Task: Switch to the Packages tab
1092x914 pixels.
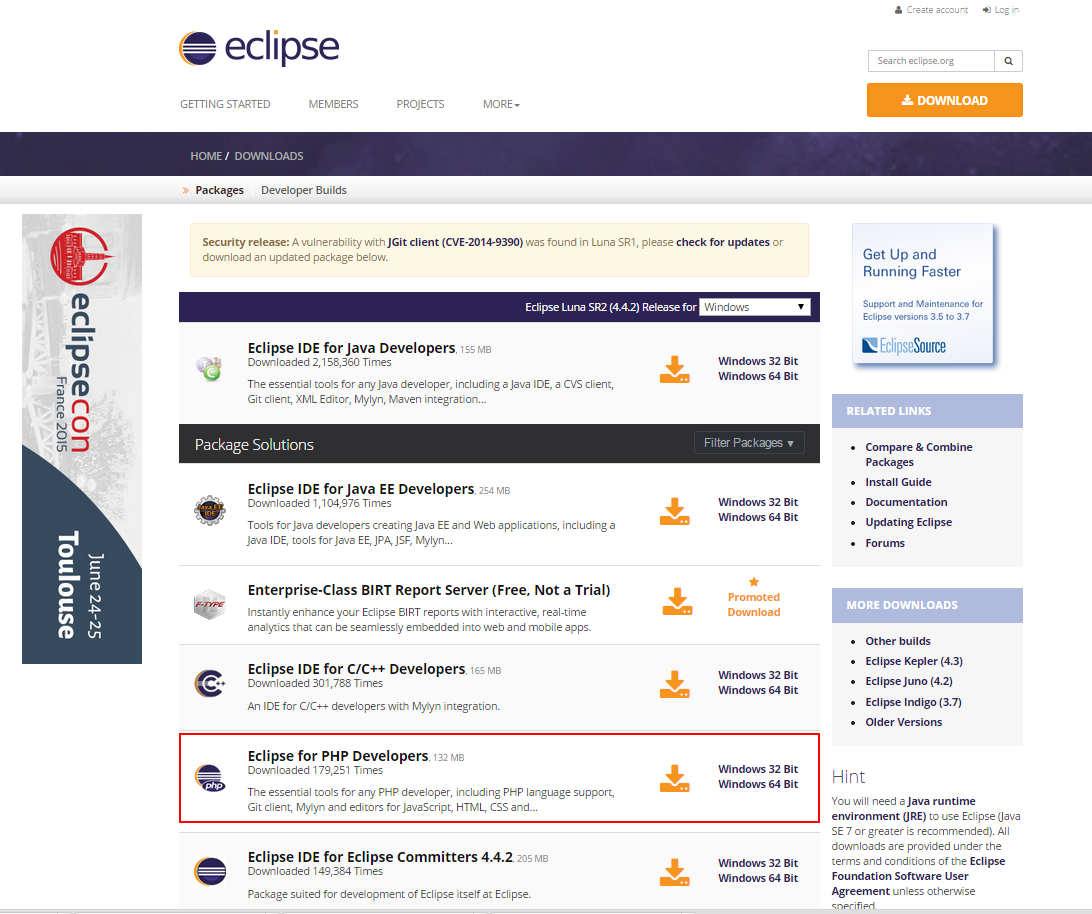Action: [x=219, y=190]
